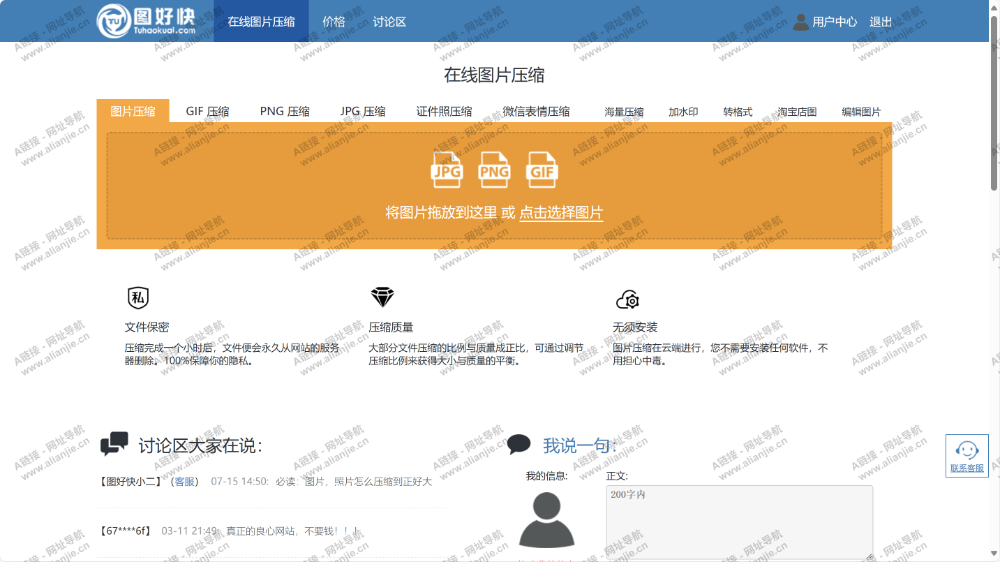
Task: Switch to the PNG 压缩 tab
Action: pos(284,112)
